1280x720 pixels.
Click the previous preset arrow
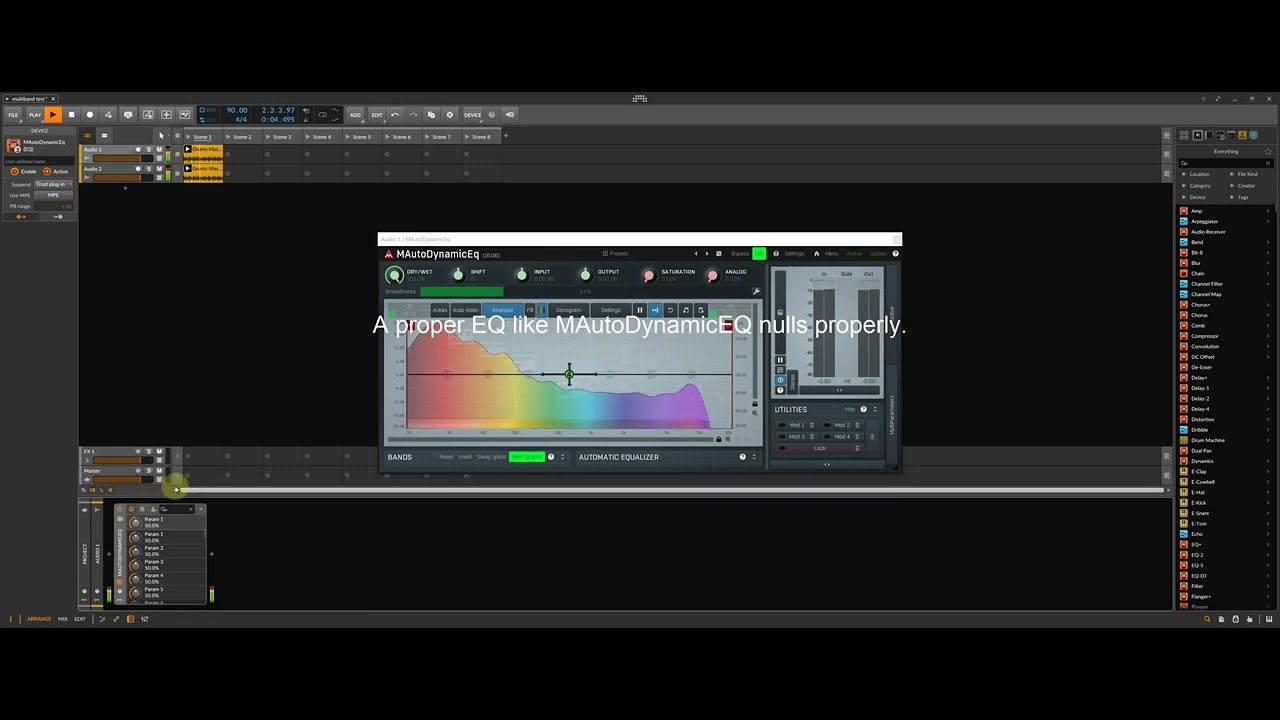click(x=696, y=254)
